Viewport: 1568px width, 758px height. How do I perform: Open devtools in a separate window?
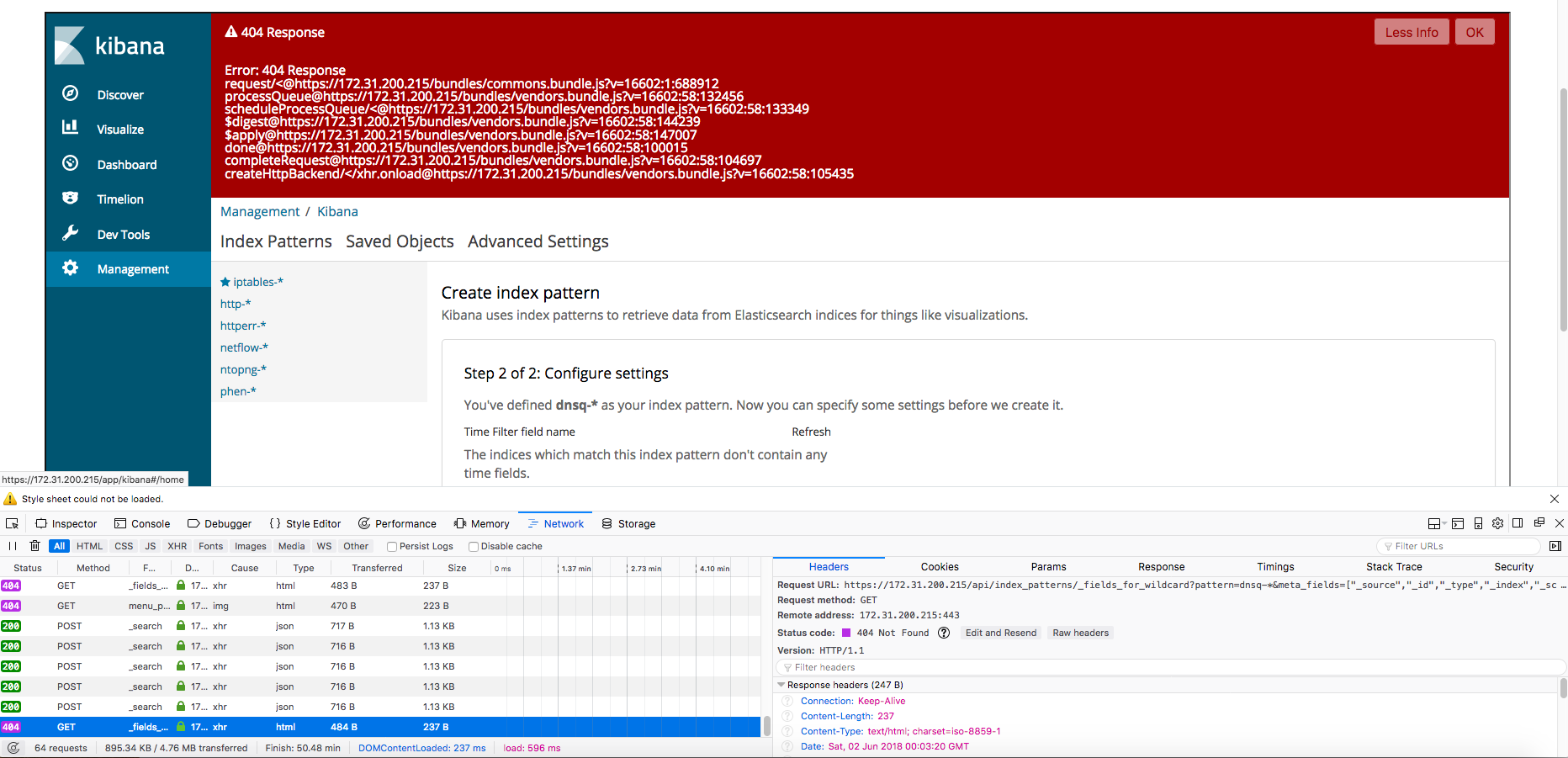1539,523
